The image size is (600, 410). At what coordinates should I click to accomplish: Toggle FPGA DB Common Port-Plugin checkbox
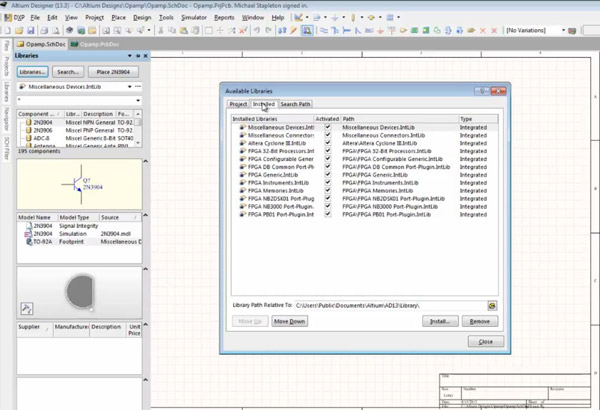pyautogui.click(x=328, y=167)
